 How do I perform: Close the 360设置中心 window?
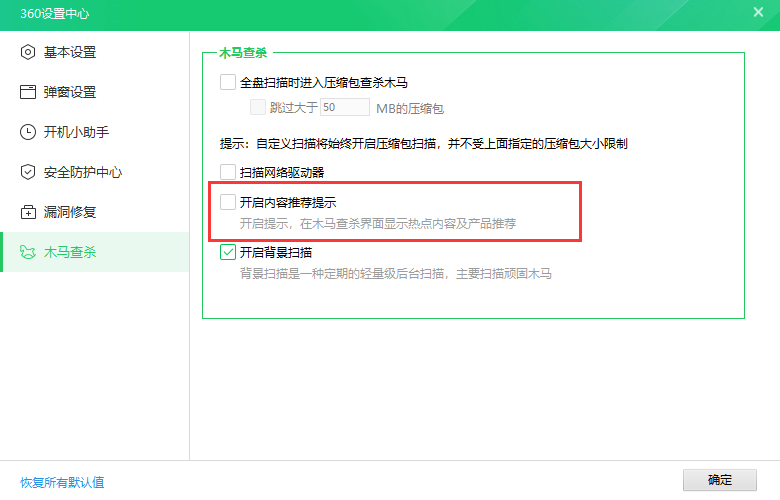coord(758,12)
